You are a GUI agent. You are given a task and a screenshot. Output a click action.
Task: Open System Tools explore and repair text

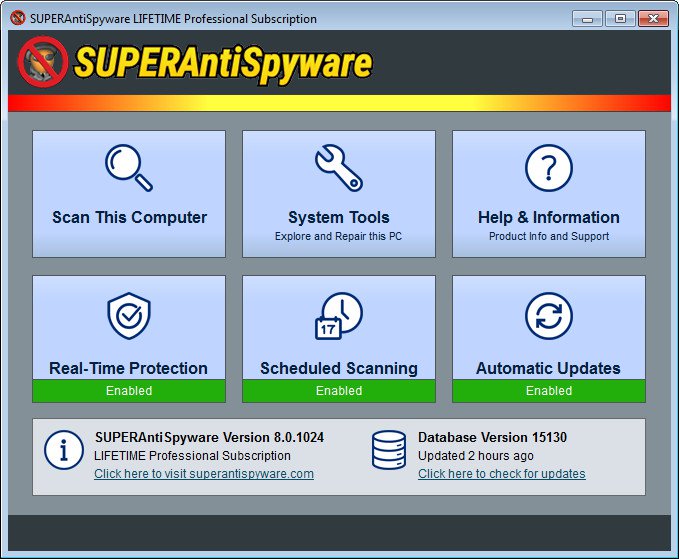coord(339,237)
